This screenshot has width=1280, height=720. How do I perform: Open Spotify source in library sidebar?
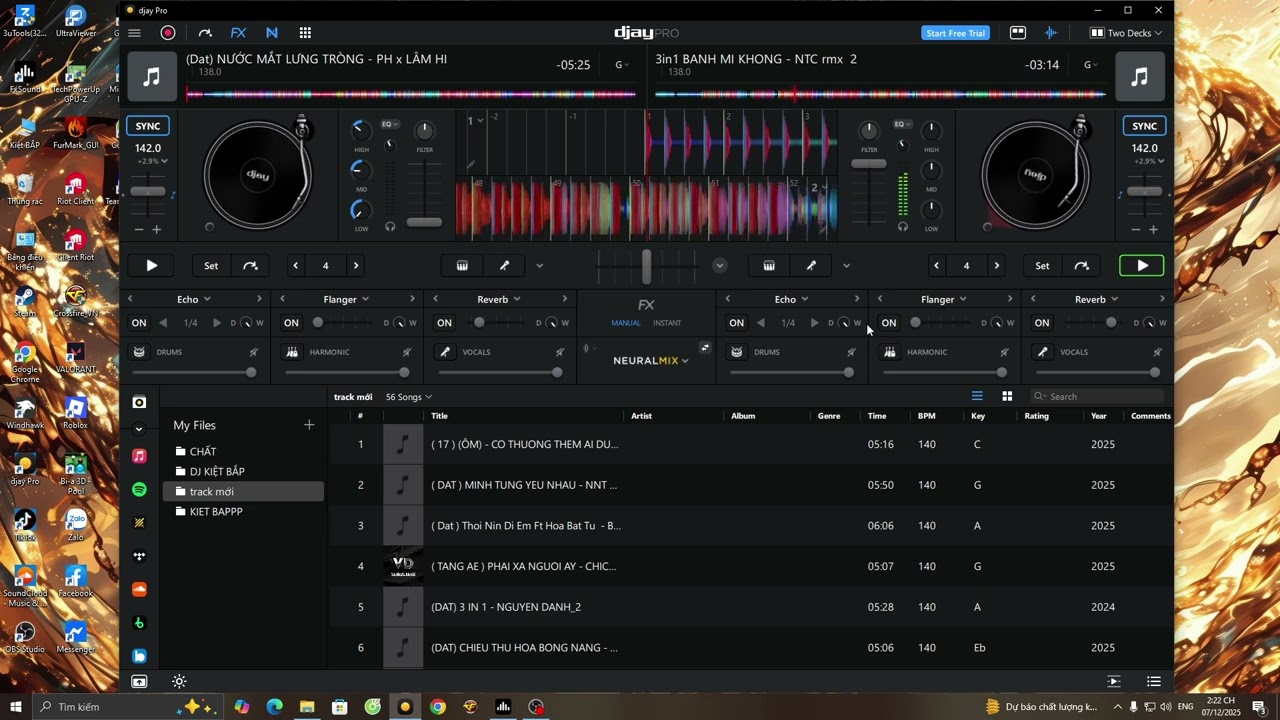139,489
